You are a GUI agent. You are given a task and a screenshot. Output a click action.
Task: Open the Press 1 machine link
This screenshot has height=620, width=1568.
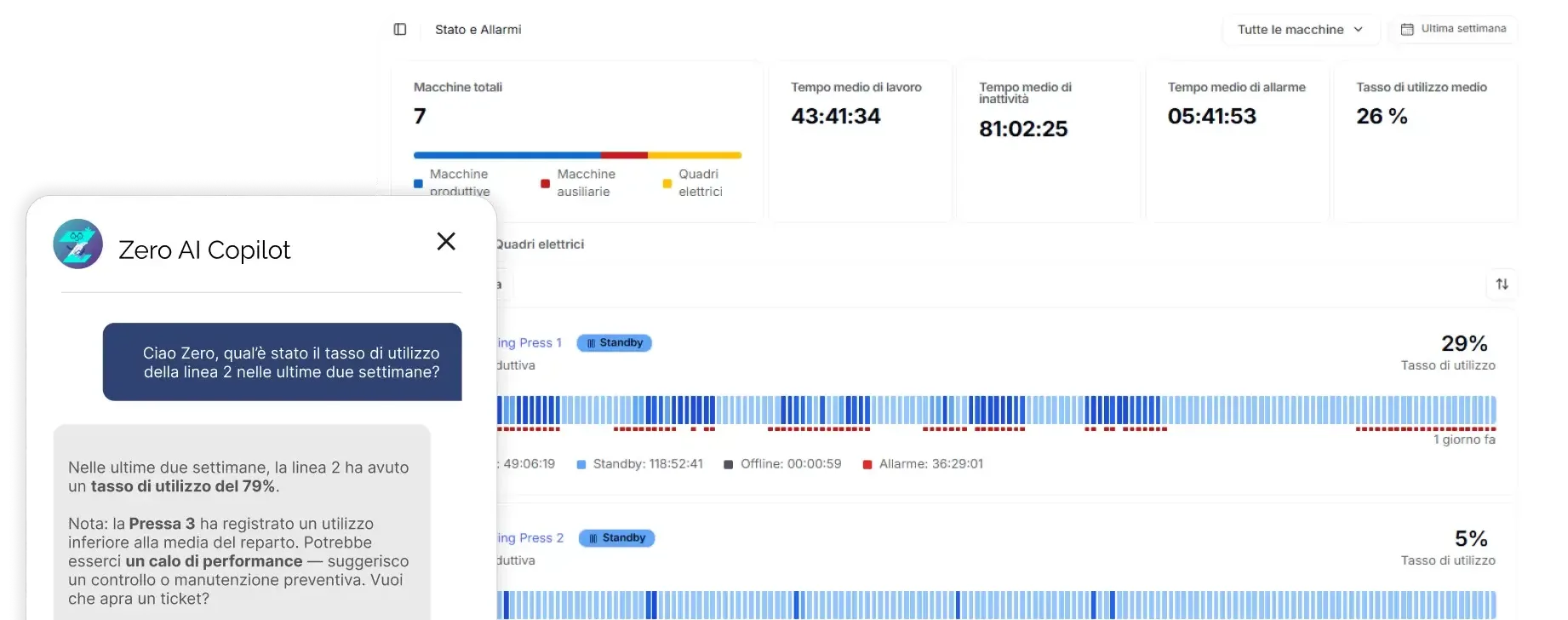click(x=529, y=343)
